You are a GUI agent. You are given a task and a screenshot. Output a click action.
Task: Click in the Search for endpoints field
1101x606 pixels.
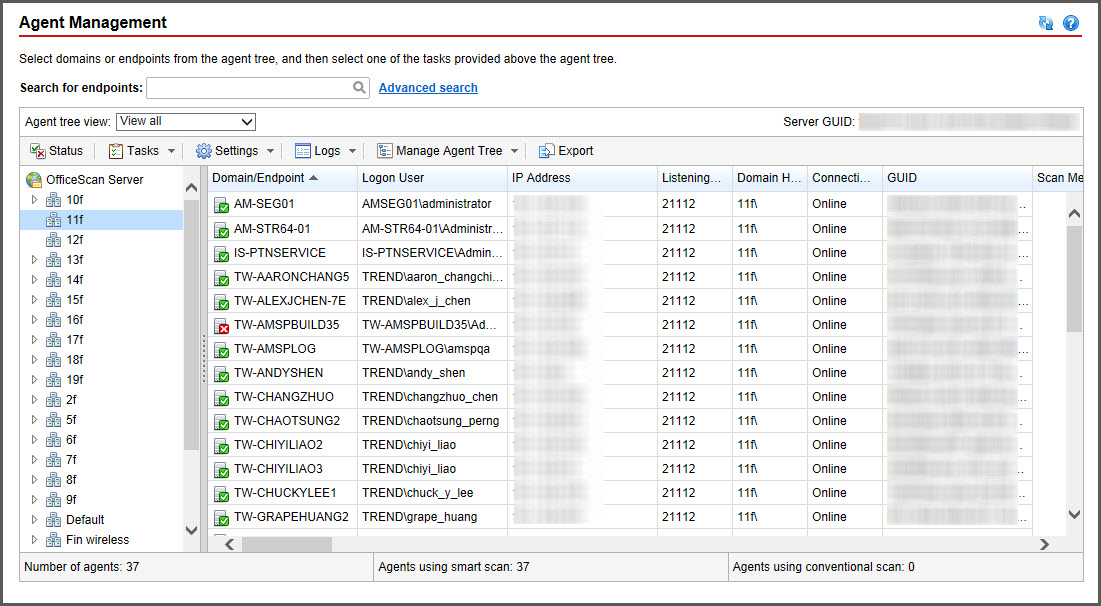pos(248,88)
